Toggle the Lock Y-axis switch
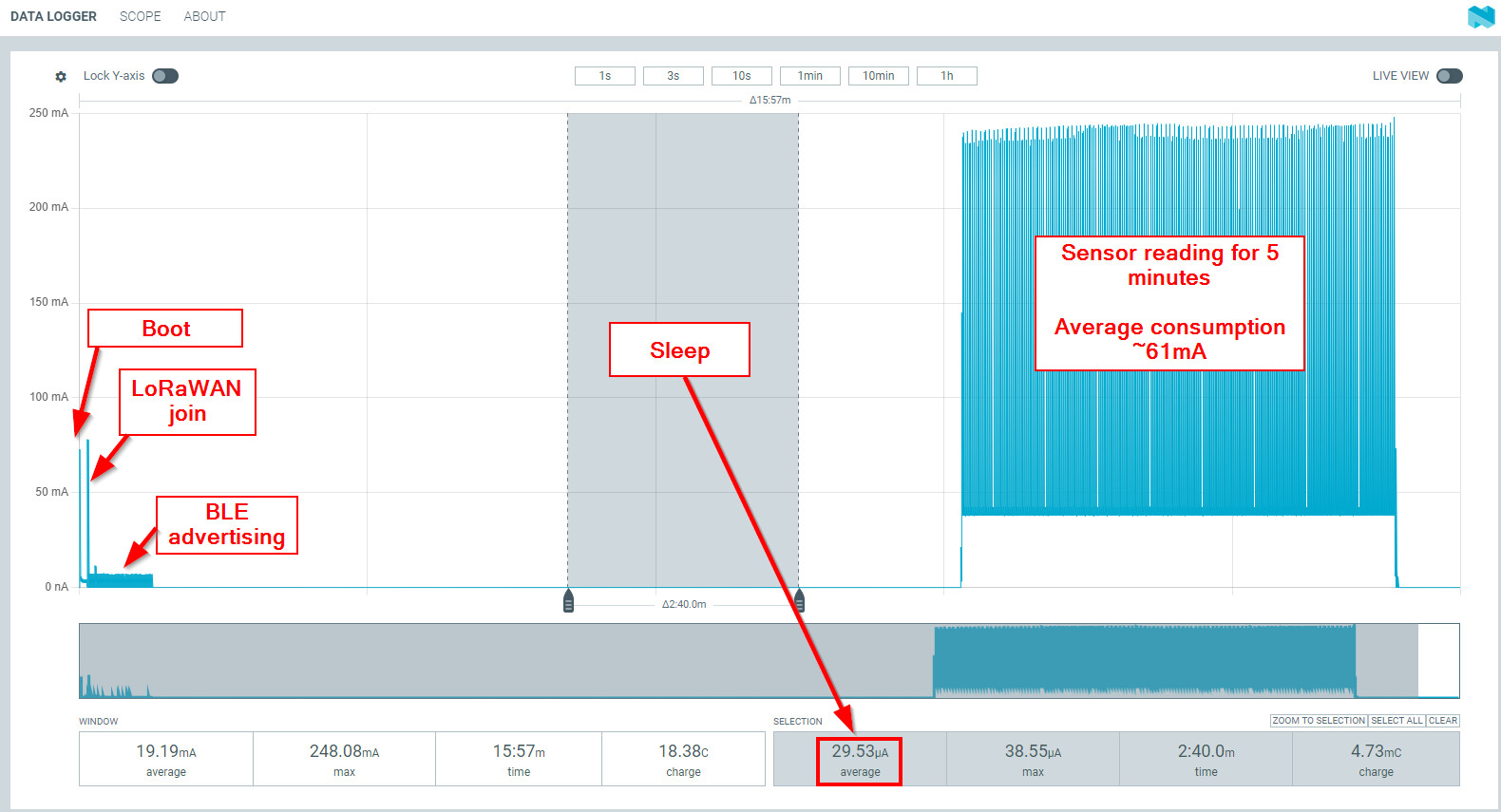The width and height of the screenshot is (1501, 812). tap(165, 76)
